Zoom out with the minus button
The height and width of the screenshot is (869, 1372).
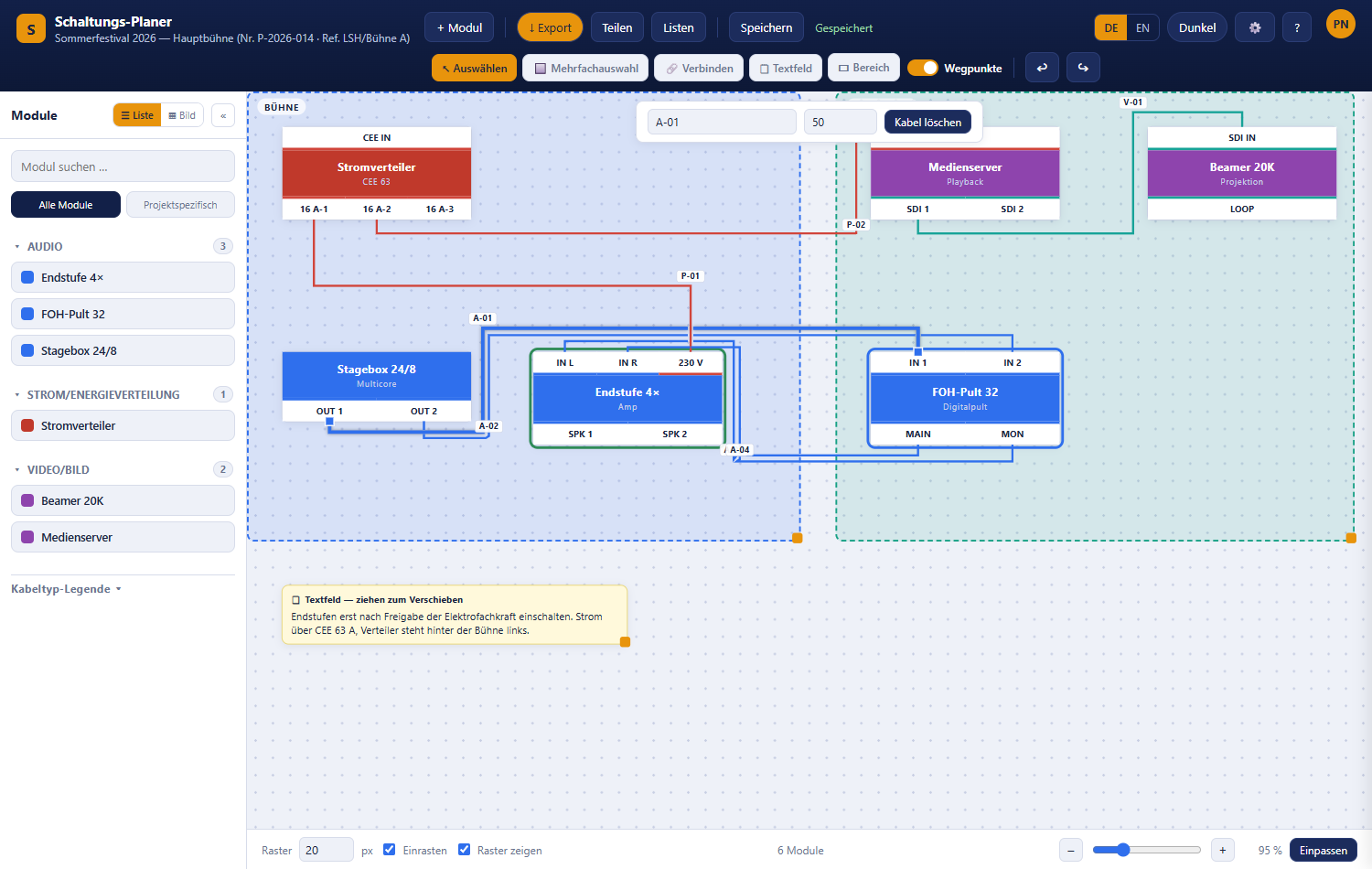pyautogui.click(x=1072, y=850)
